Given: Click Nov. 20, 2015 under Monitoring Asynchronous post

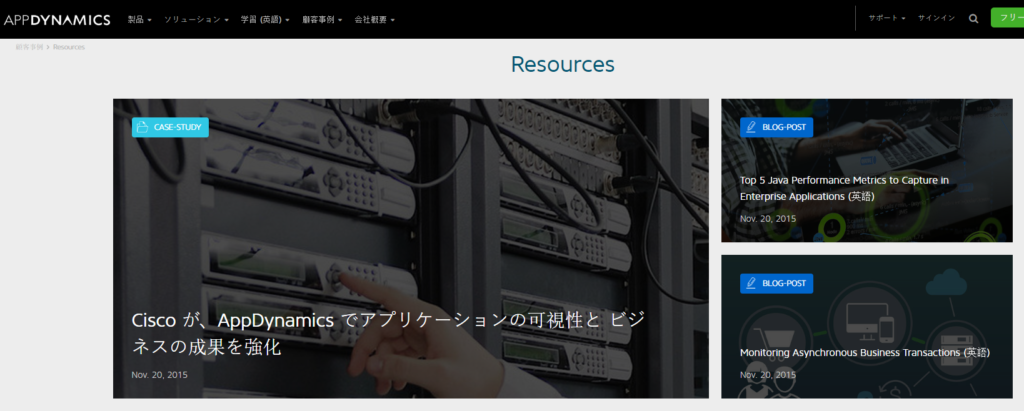Looking at the screenshot, I should point(768,375).
